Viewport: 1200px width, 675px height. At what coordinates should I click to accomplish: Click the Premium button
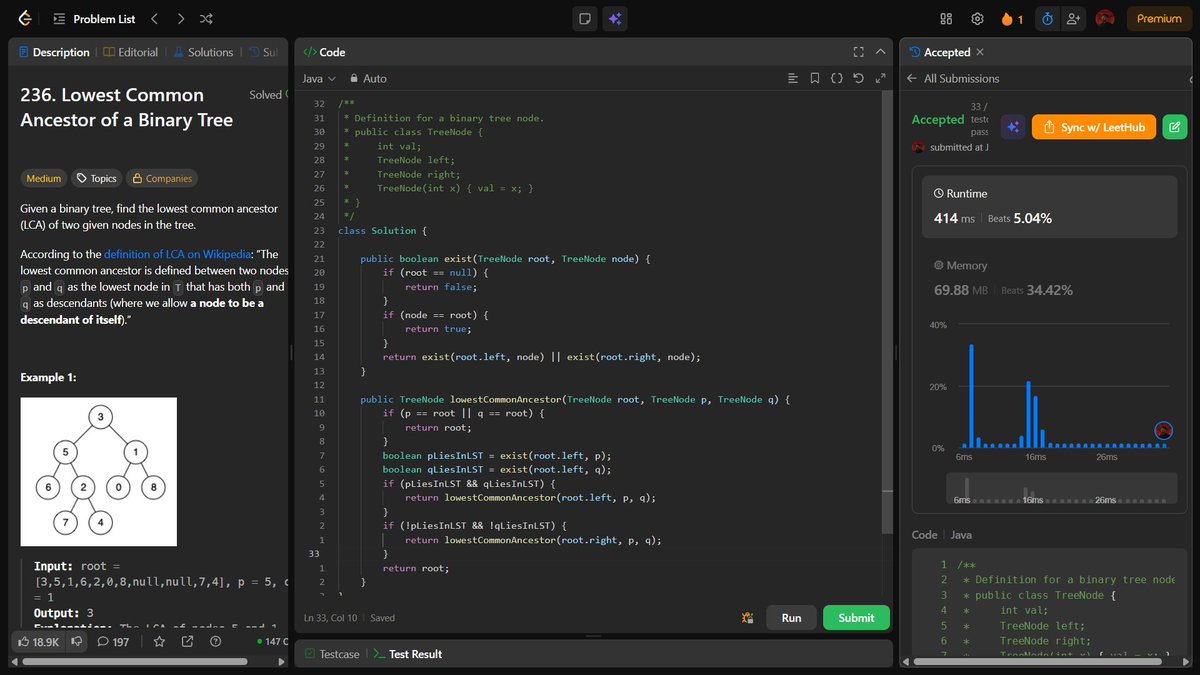(1159, 18)
